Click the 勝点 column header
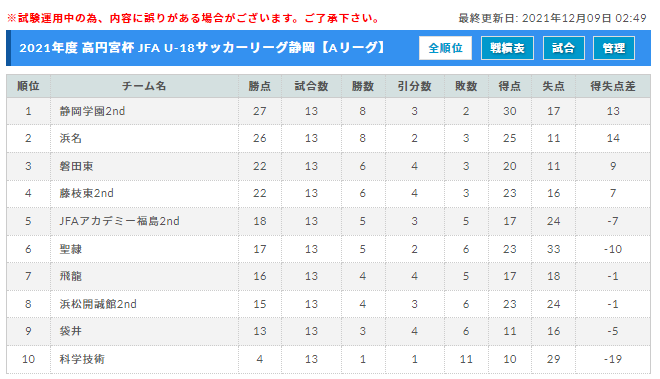Image resolution: width=660 pixels, height=379 pixels. 260,86
